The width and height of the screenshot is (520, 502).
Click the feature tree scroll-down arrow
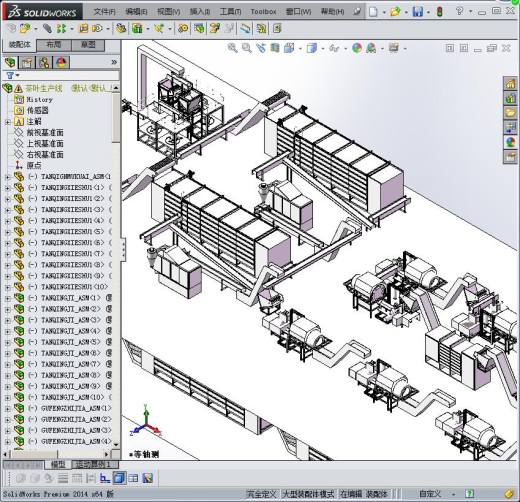(x=116, y=445)
